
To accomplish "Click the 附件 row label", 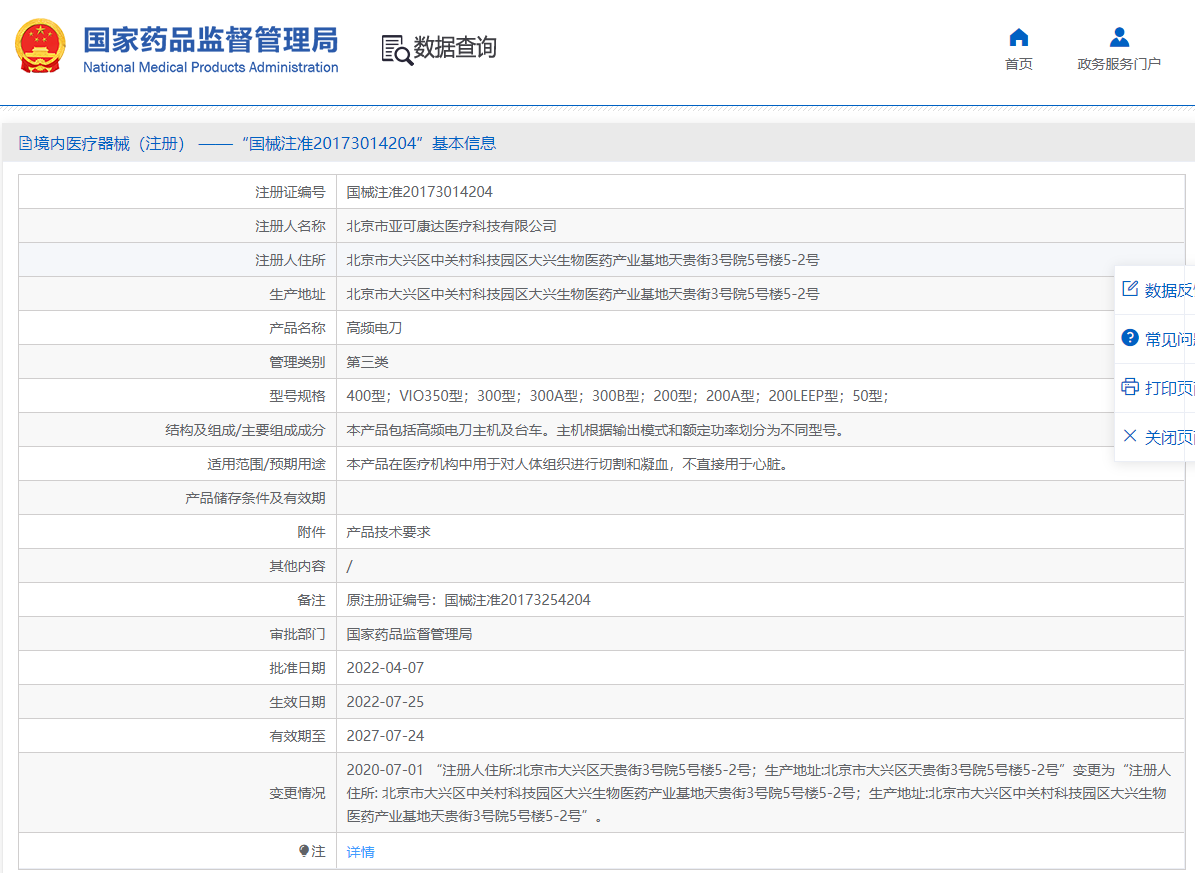I will click(x=311, y=532).
